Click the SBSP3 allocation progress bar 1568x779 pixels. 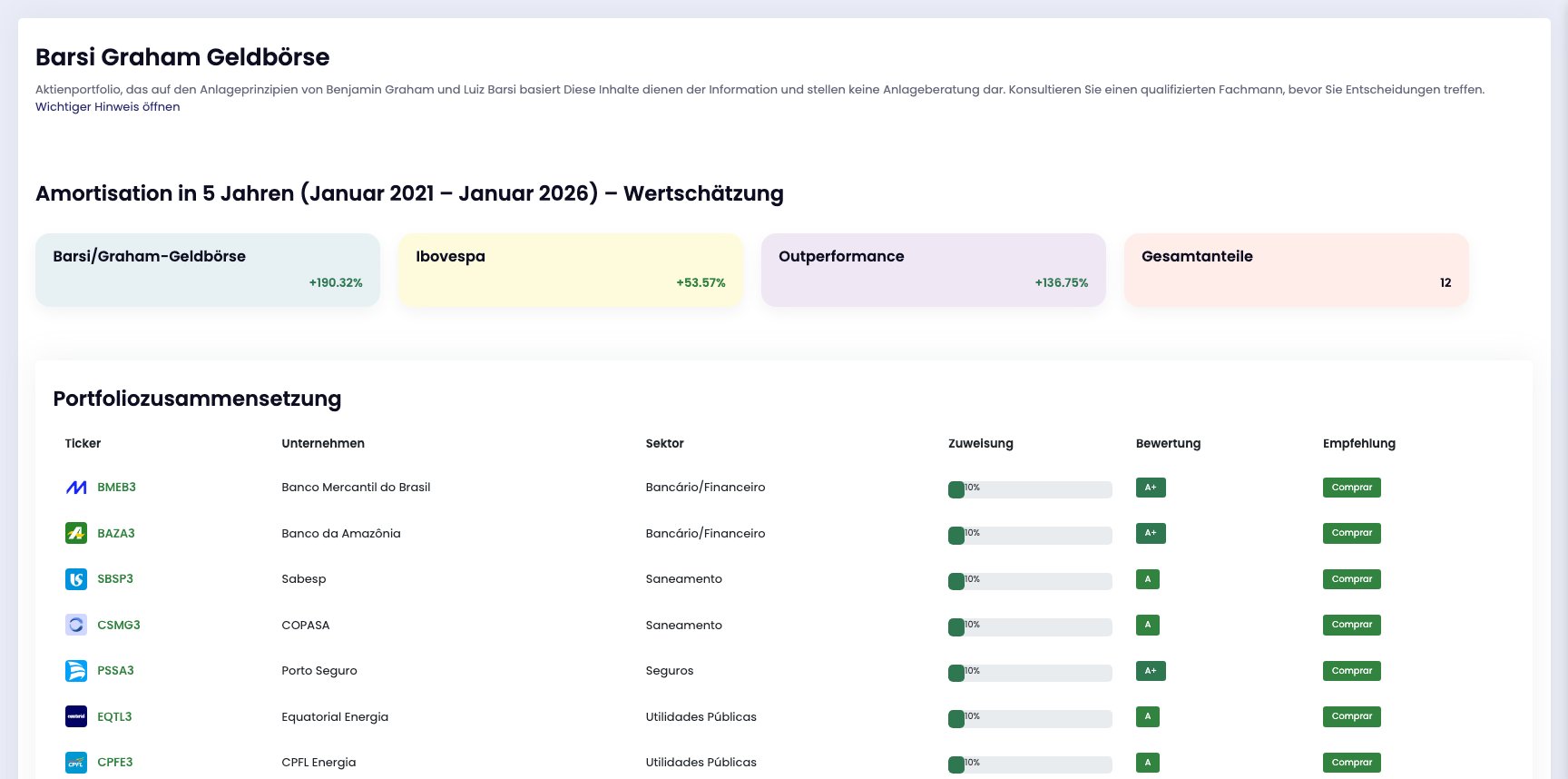tap(1030, 581)
